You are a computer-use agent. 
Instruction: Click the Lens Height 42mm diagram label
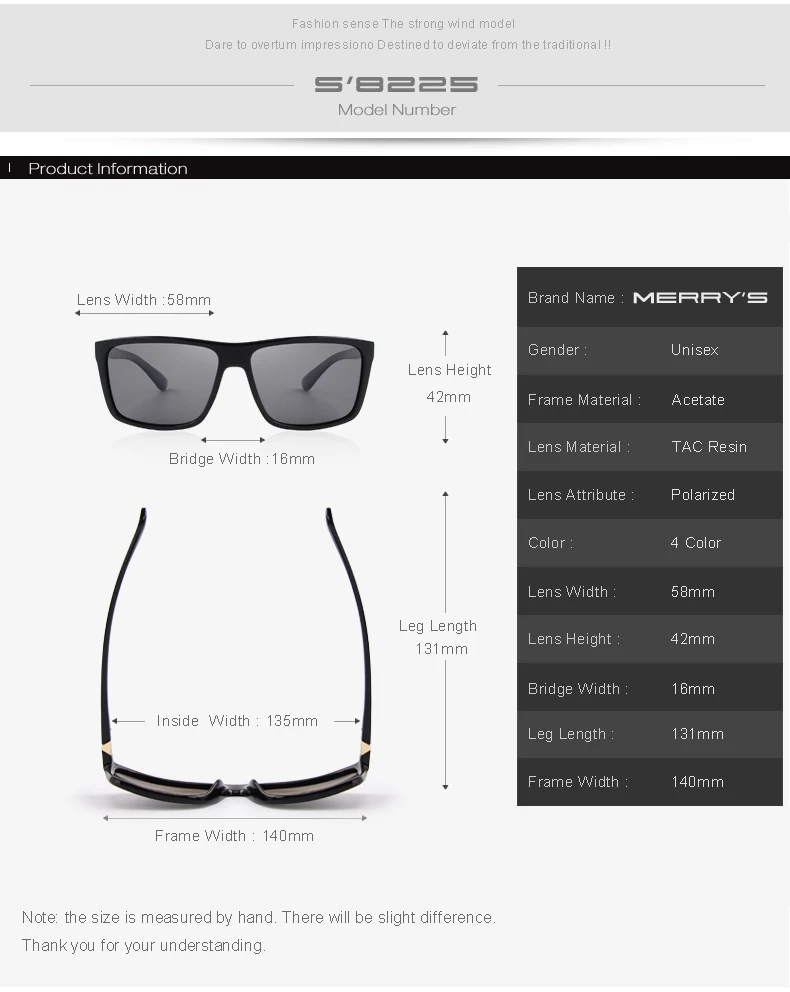tap(449, 383)
